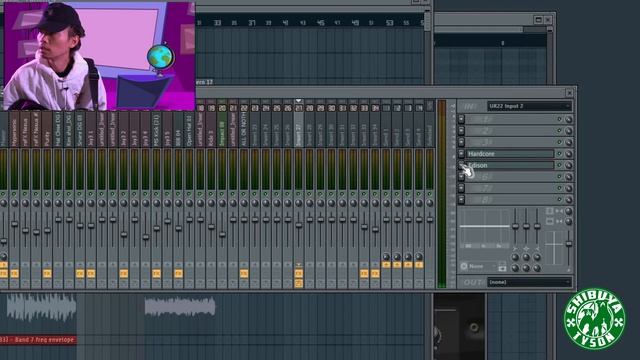
Task: Toggle the FX button on mixer track 22
Action: (x=244, y=273)
